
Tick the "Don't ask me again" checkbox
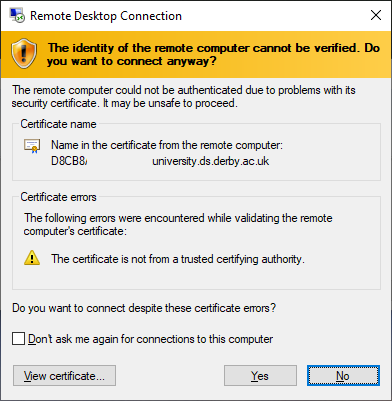point(18,339)
